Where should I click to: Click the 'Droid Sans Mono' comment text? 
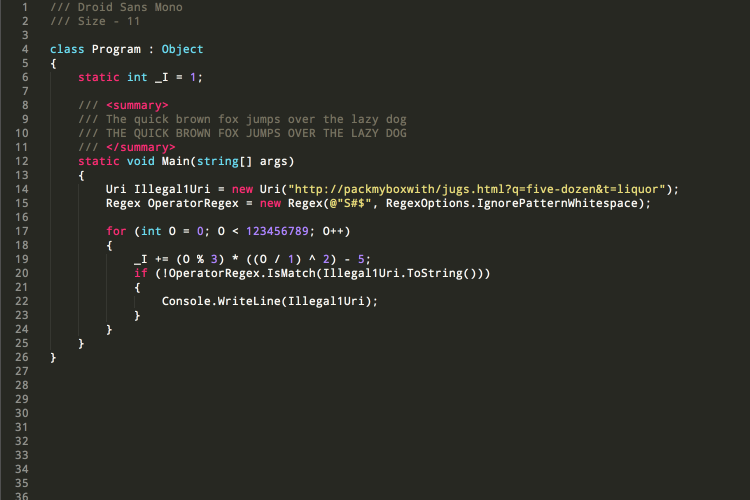(130, 7)
